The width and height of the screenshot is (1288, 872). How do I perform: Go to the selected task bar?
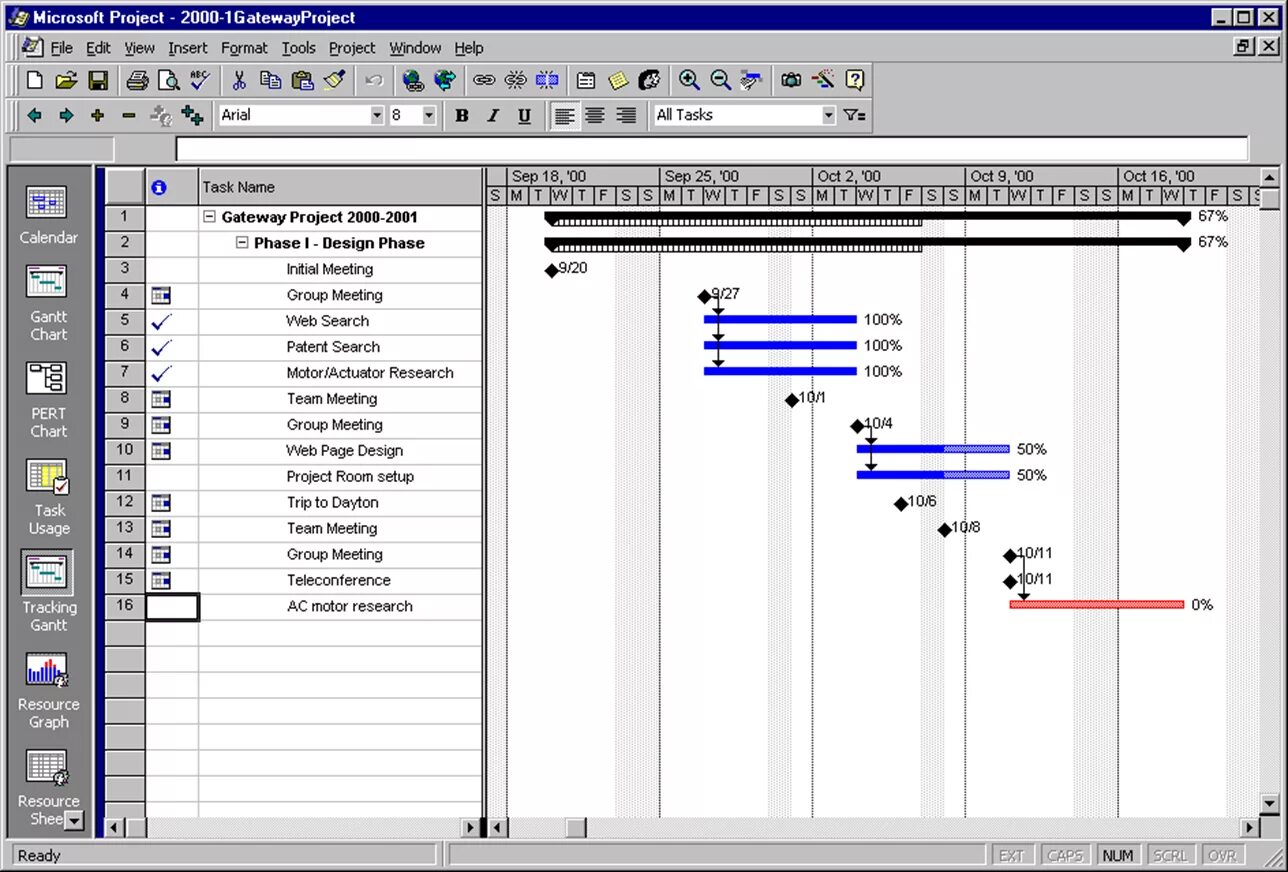pos(752,81)
